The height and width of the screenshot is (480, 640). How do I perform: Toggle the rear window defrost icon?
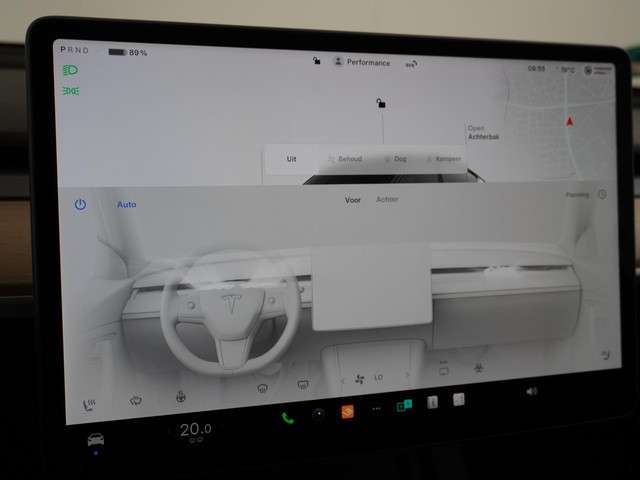tap(136, 400)
